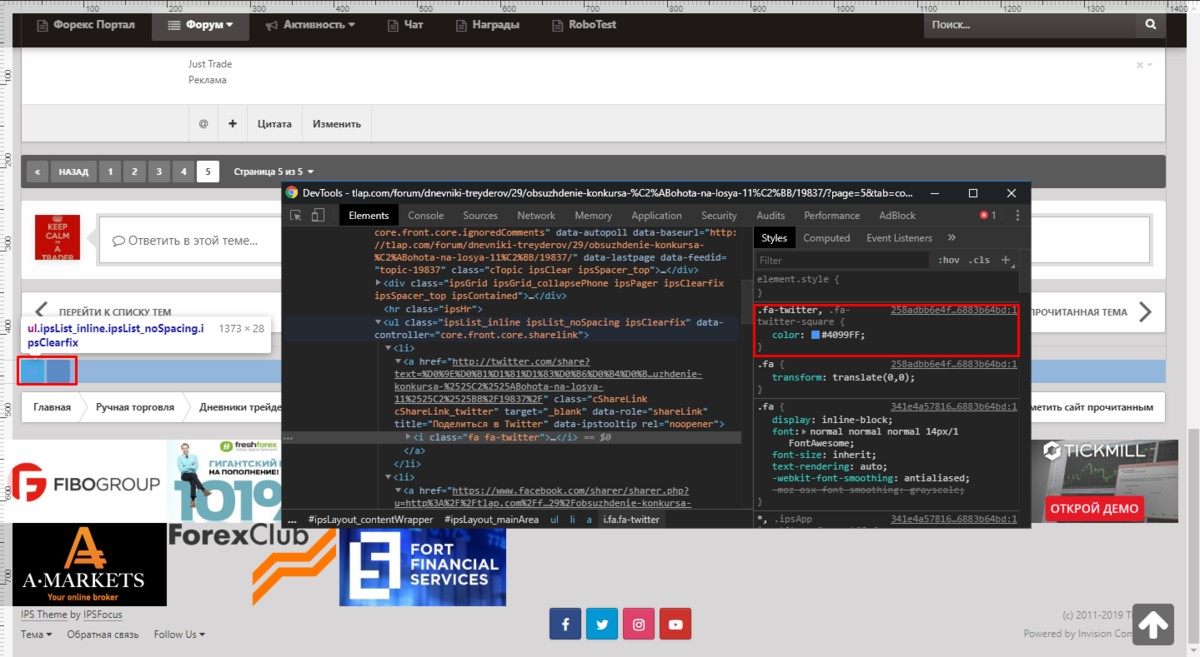
Task: Open the Награды navigation link
Action: pos(489,25)
